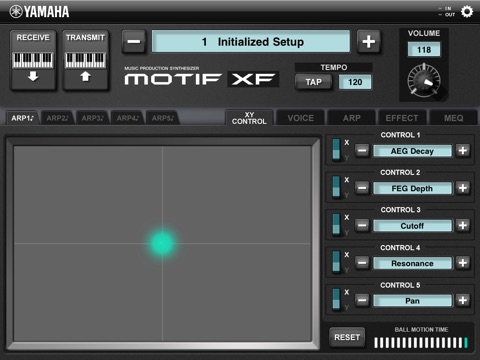Select the volume value 118 field
Screen dimensions: 480x360
click(424, 50)
